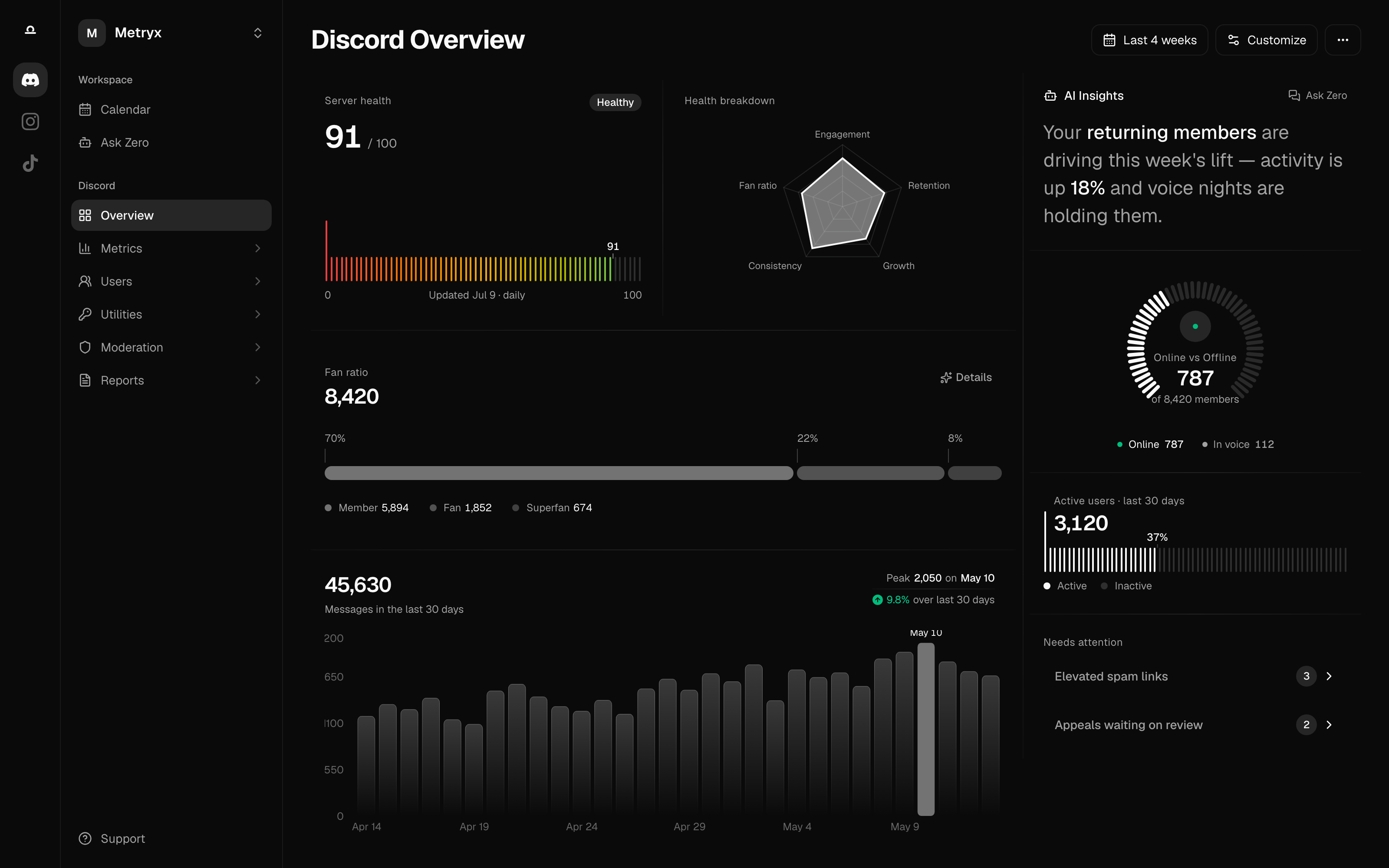Click the 8% Superfan bar segment
Screen dimensions: 1389x868
coord(974,473)
